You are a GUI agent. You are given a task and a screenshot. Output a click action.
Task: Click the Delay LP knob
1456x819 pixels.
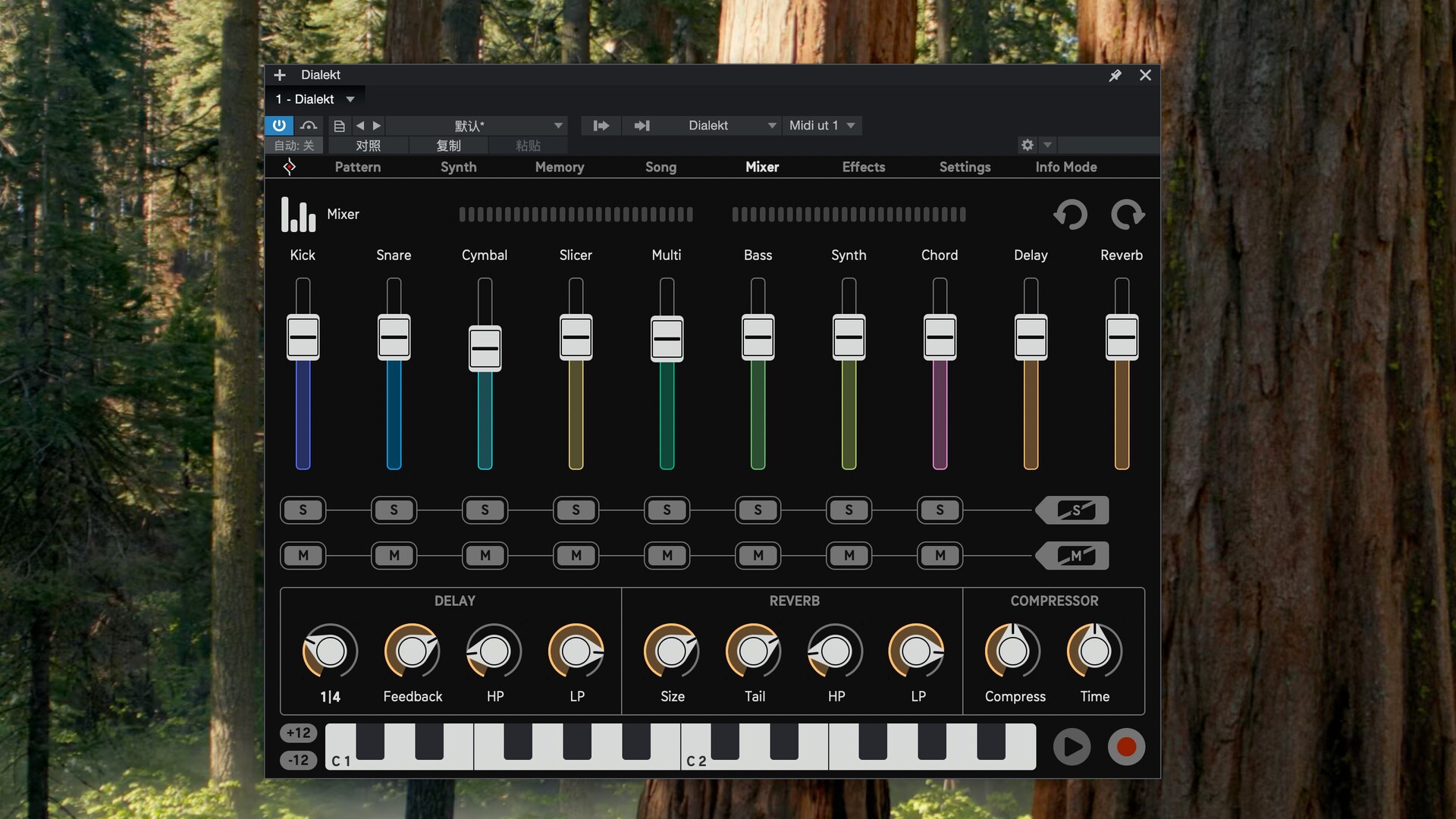(x=576, y=651)
